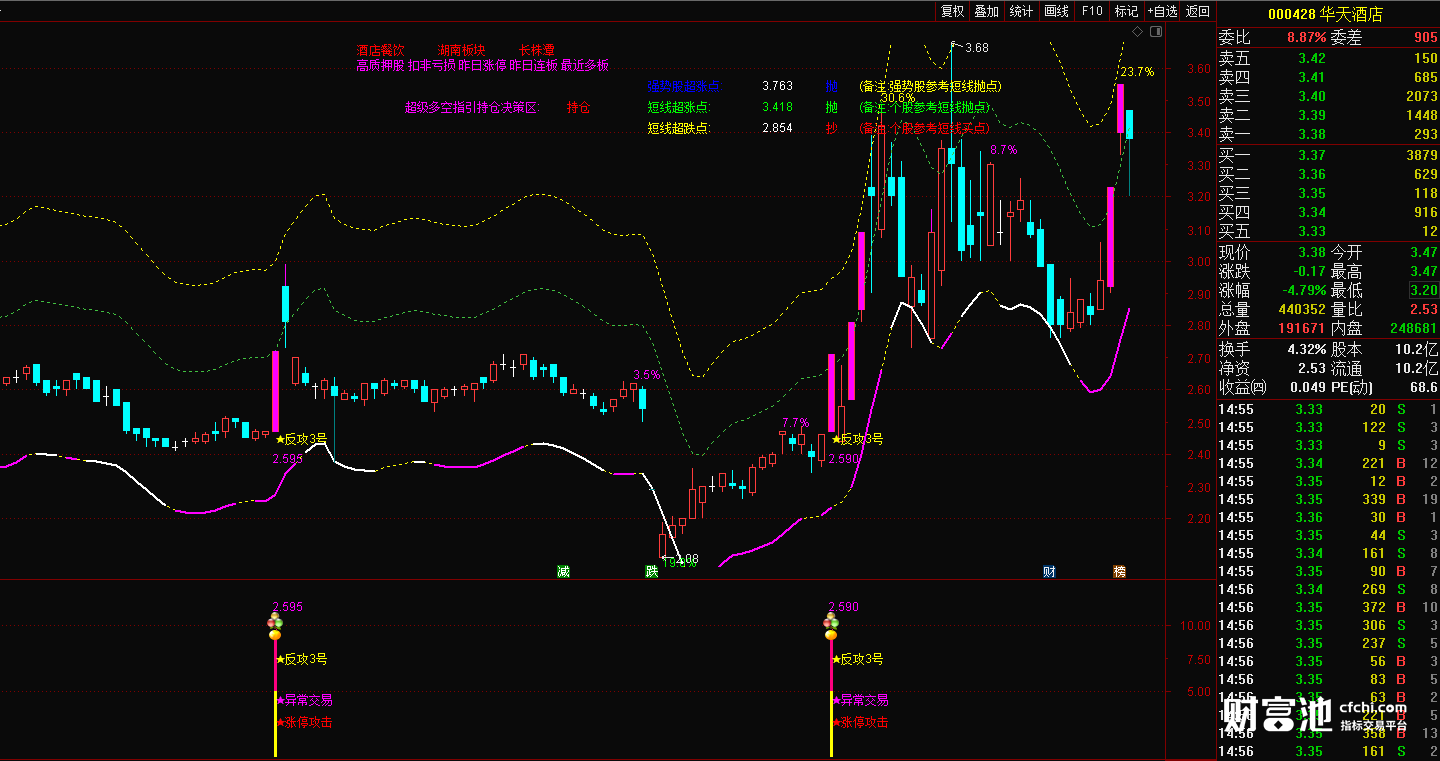
Task: Activate the 画线 drawing tool
Action: 1057,11
